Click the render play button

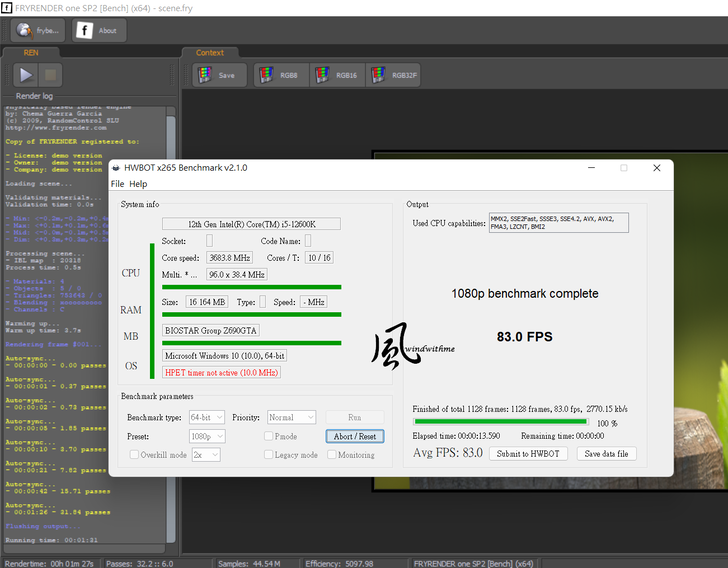point(26,74)
